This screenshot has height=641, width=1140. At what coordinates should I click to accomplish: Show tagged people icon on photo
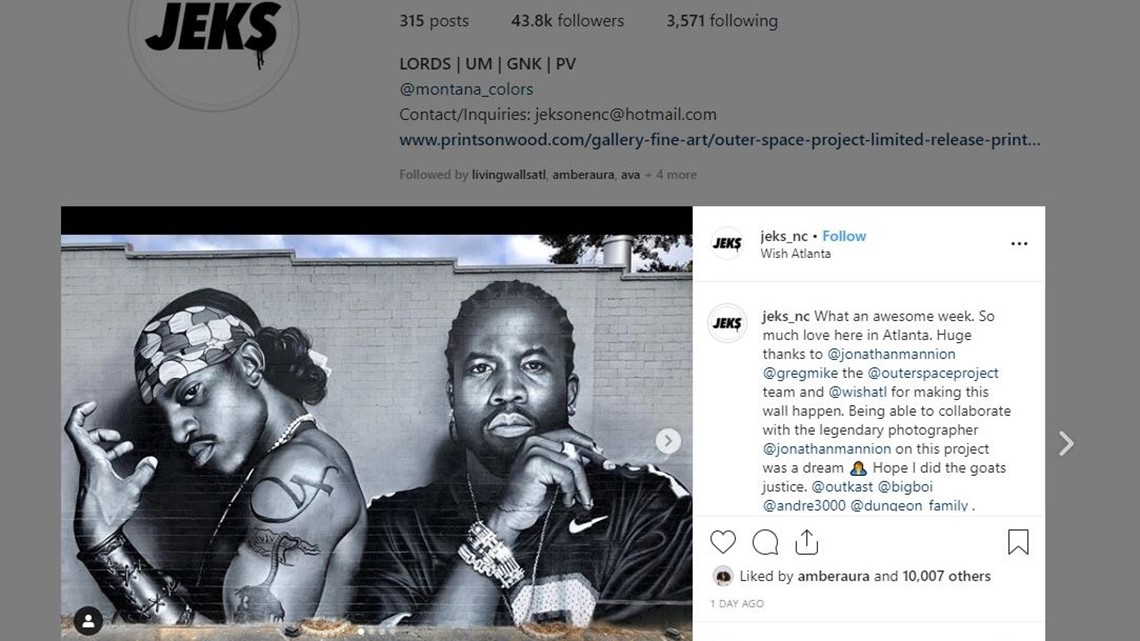click(x=88, y=621)
